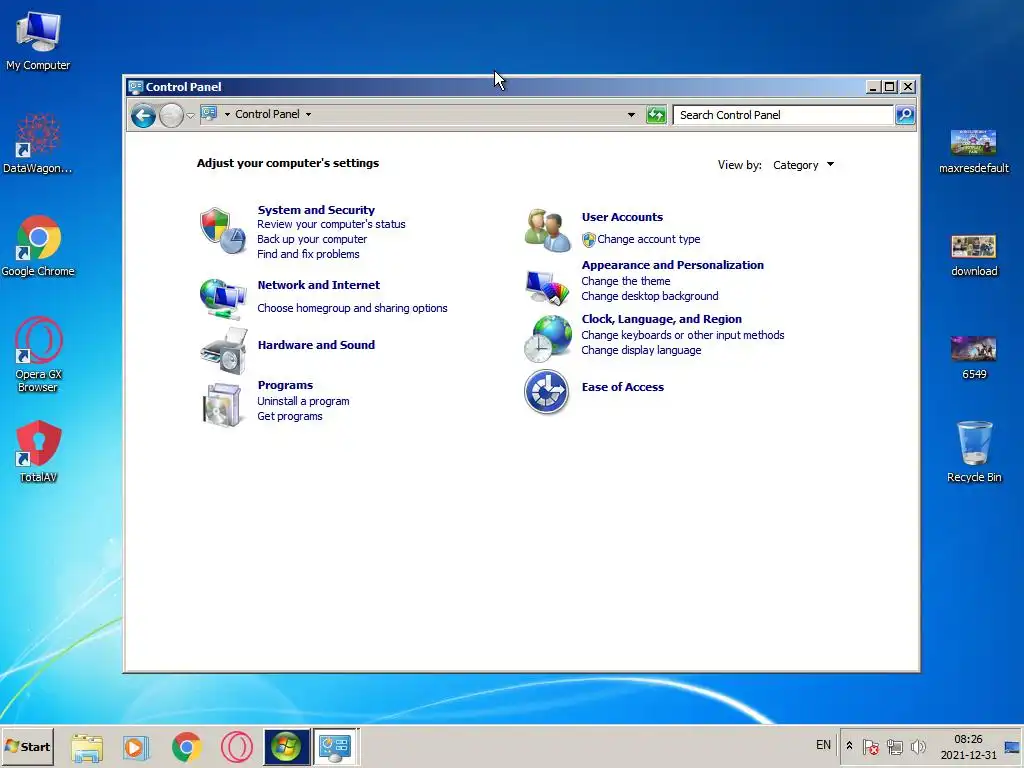Refresh the Control Panel address bar
Viewport: 1024px width, 768px height.
(656, 115)
